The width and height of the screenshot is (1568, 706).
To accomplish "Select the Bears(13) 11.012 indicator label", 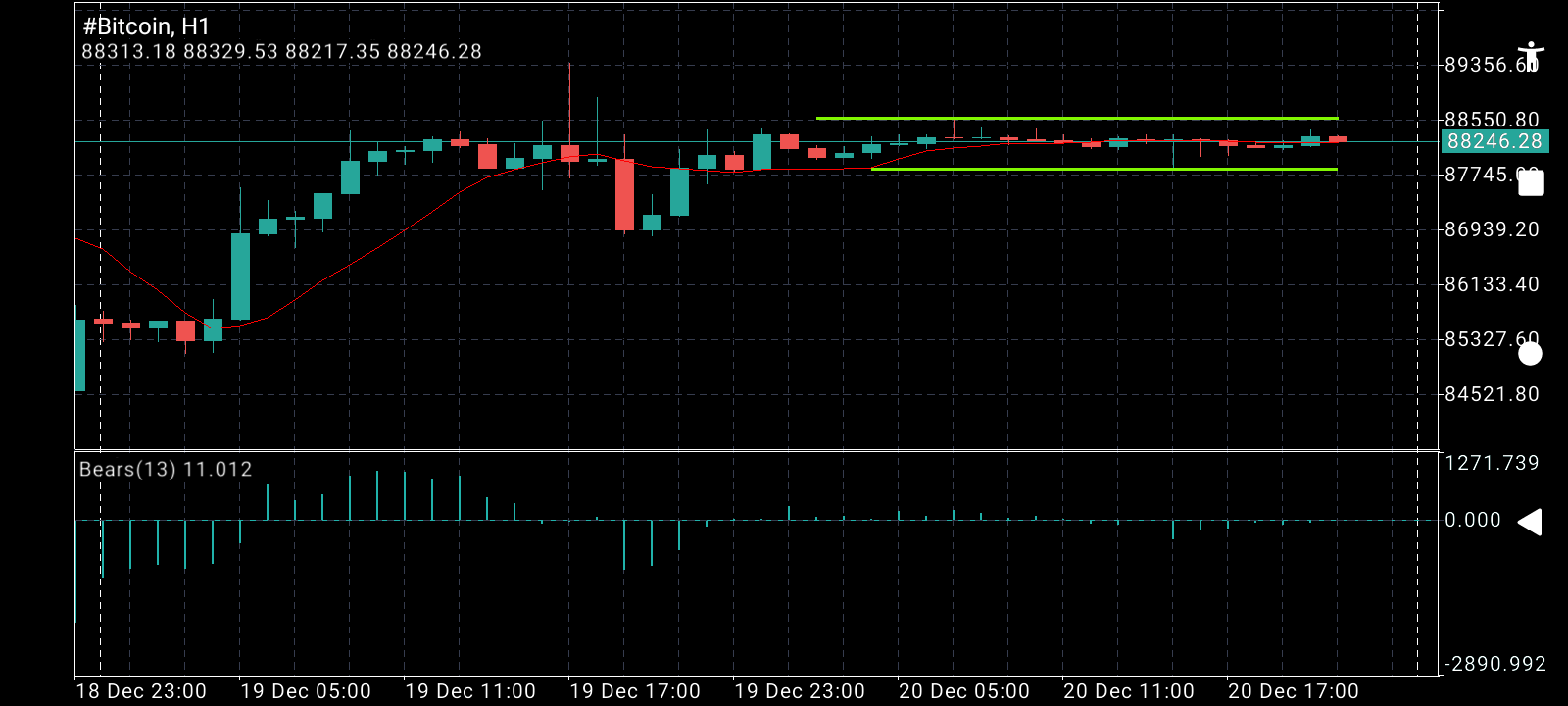I will 166,469.
